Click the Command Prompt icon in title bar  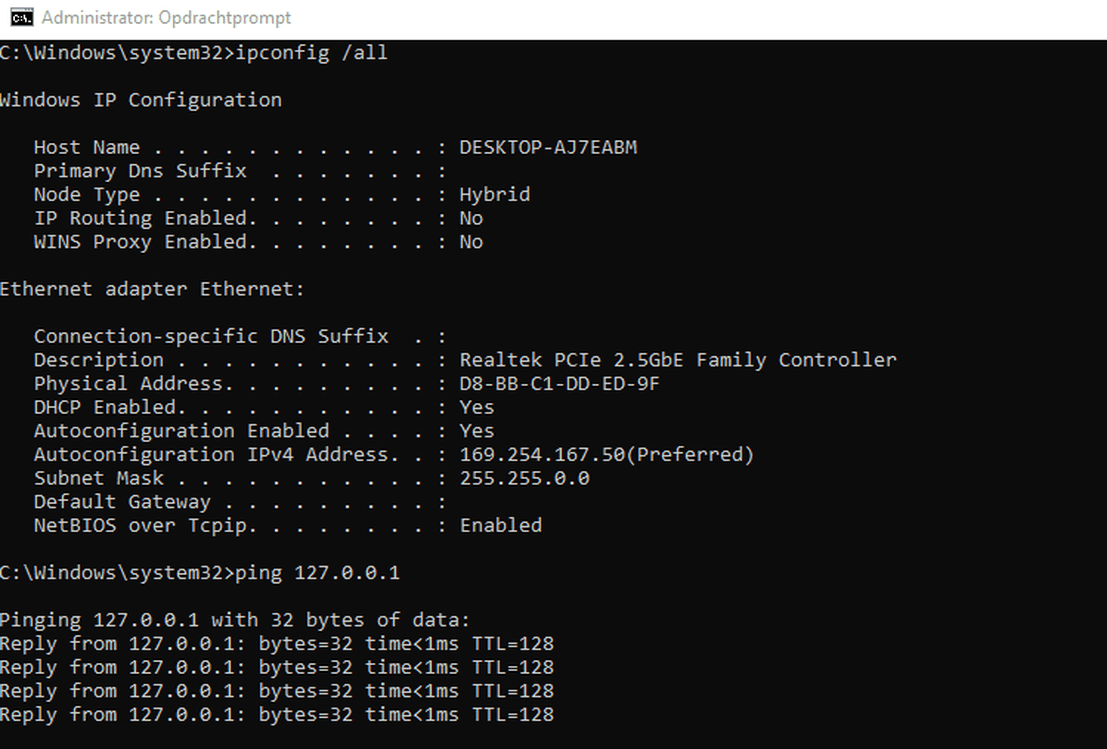(x=21, y=17)
